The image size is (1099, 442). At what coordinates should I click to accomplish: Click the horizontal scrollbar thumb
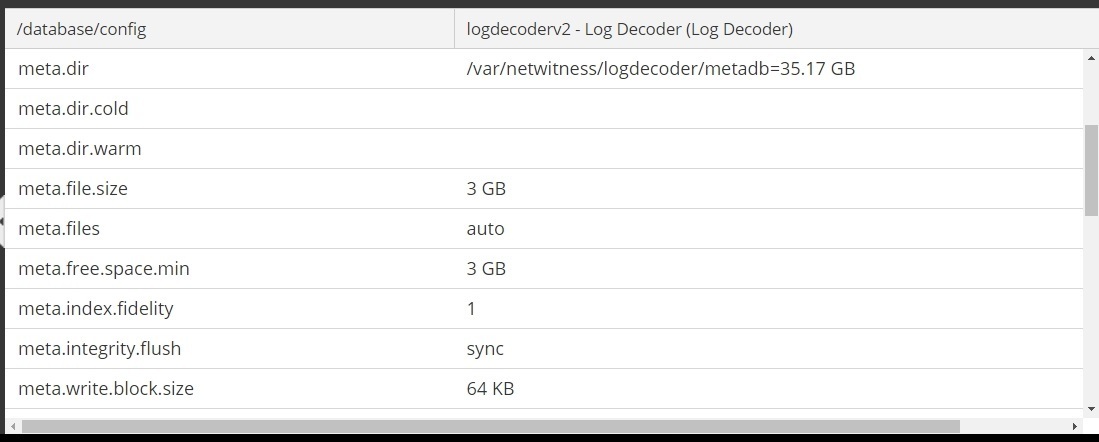pos(490,427)
